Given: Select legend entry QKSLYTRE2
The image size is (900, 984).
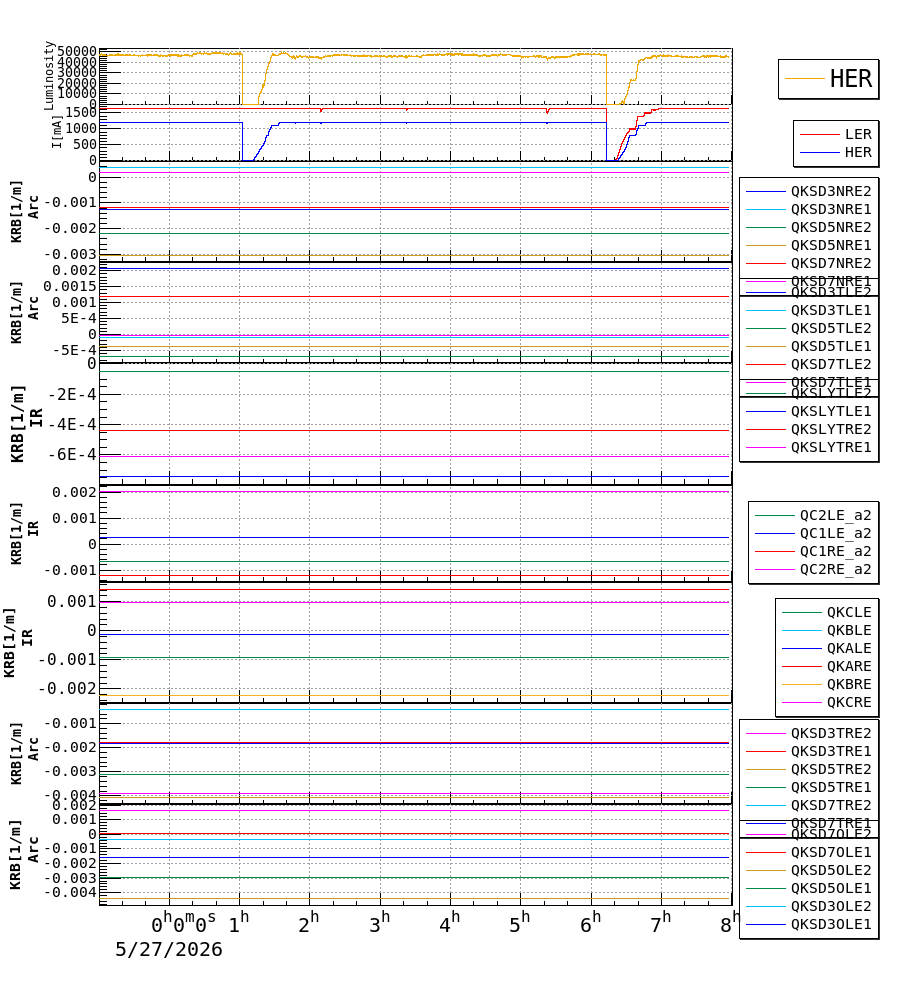Looking at the screenshot, I should 830,430.
